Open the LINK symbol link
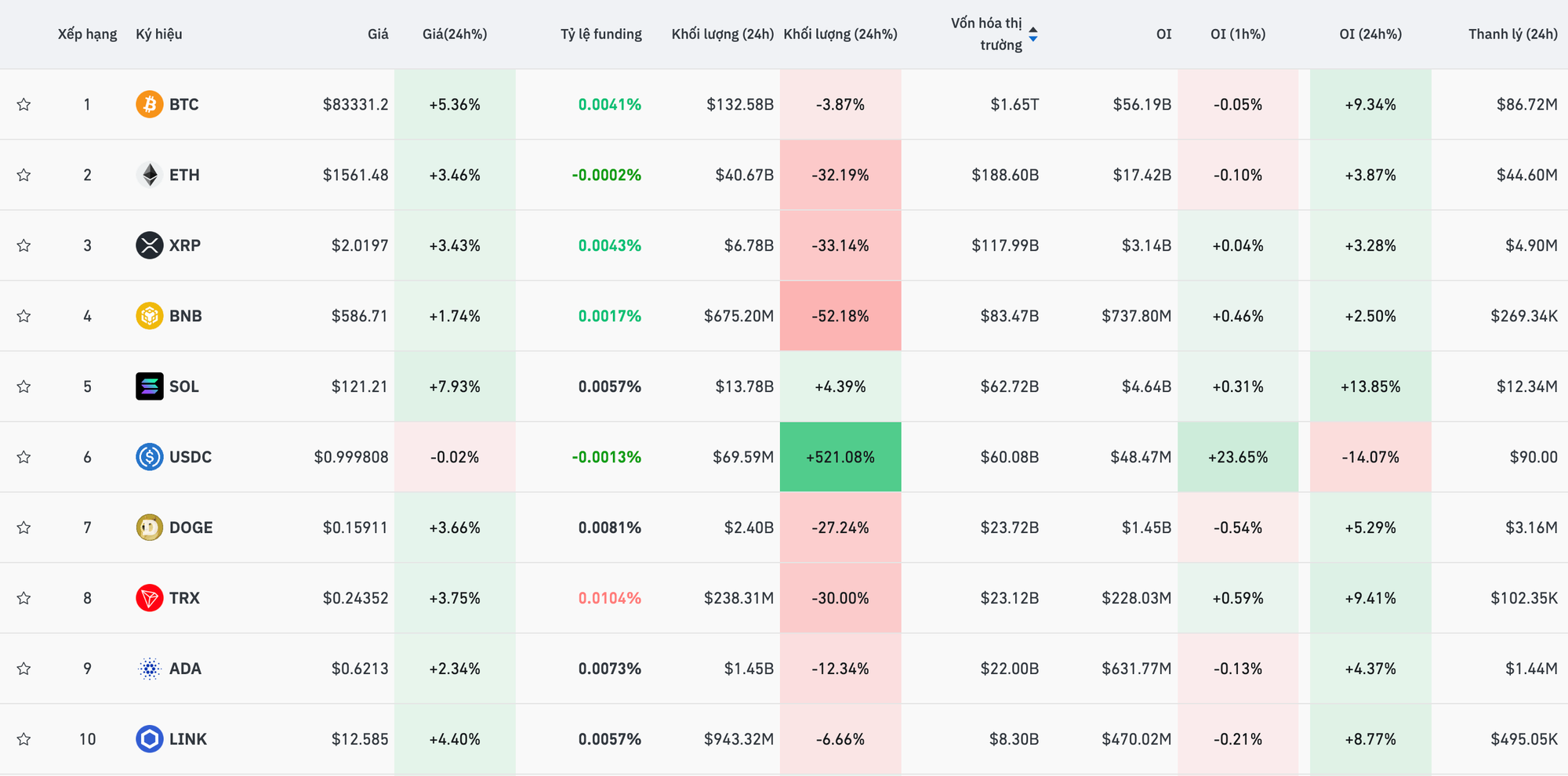The height and width of the screenshot is (776, 1568). coord(188,739)
